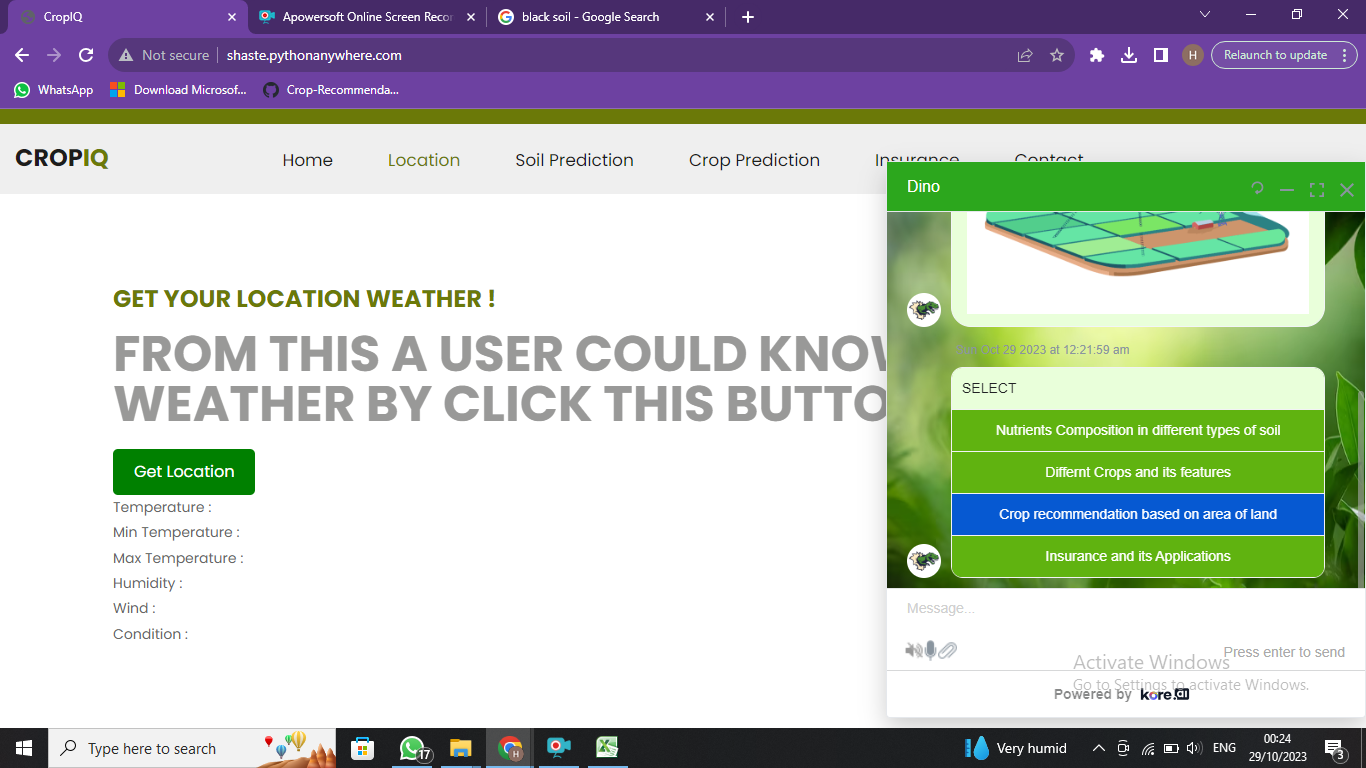Go back in browser history
Screen dimensions: 1366x768
(x=22, y=55)
